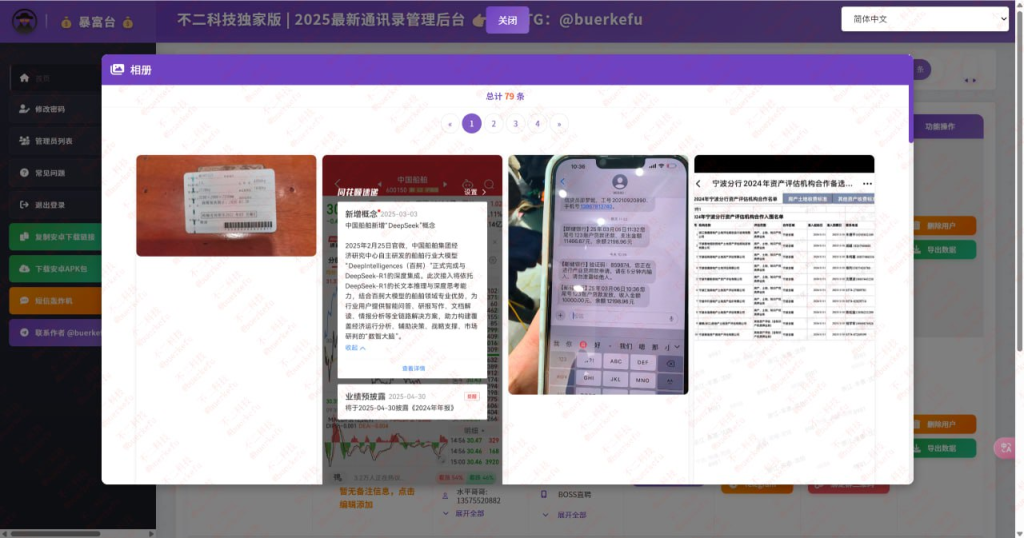Open 修改密码 in the sidebar

[56, 109]
